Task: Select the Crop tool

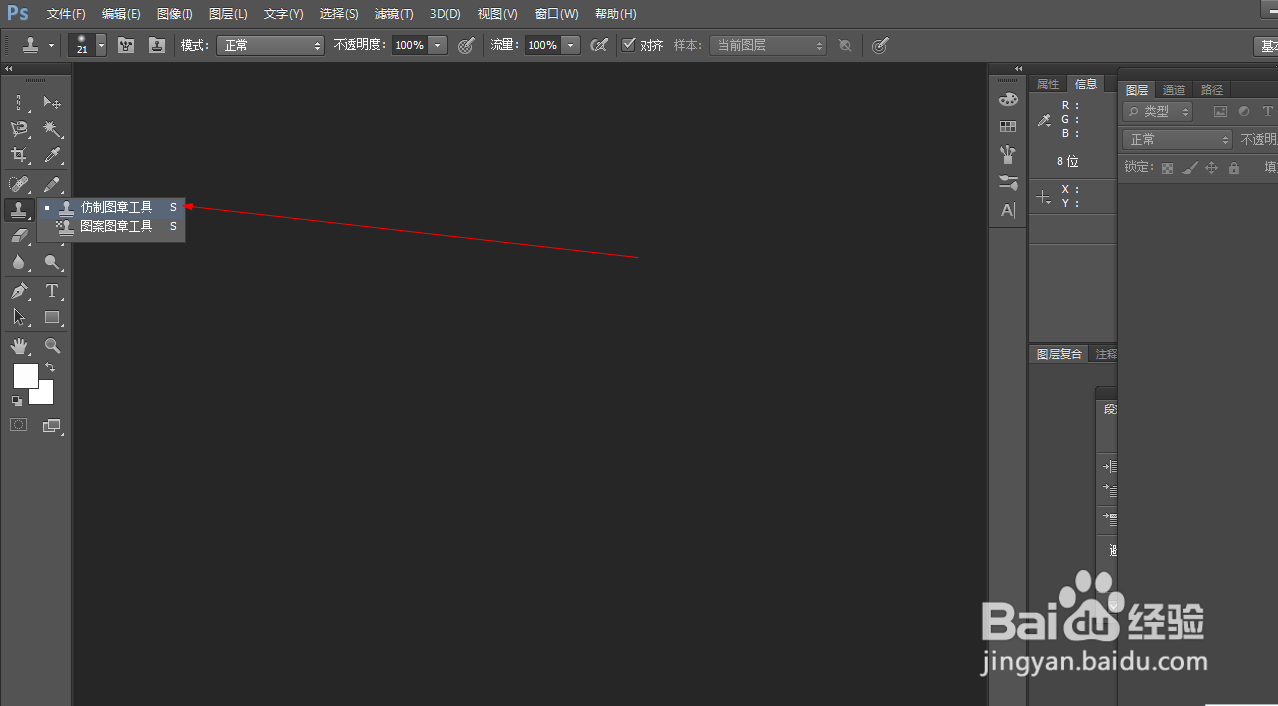Action: (x=19, y=155)
